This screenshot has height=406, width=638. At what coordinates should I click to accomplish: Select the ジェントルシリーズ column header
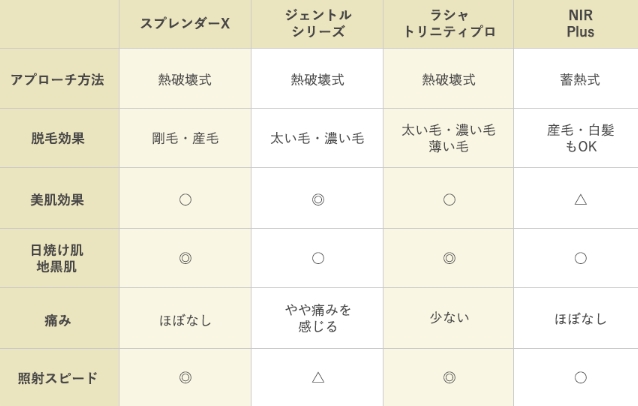pyautogui.click(x=317, y=24)
